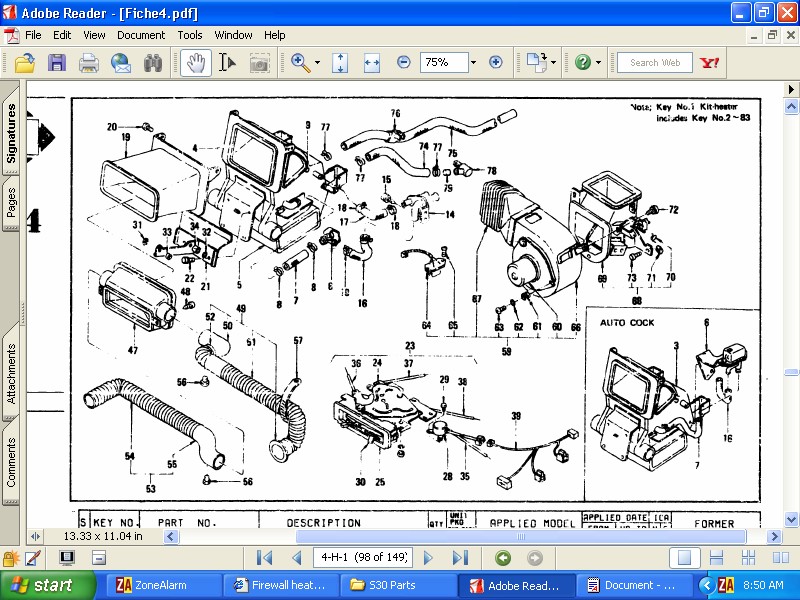Fit the page using the Fit Page icon
Screen dimensions: 800x600
point(340,63)
